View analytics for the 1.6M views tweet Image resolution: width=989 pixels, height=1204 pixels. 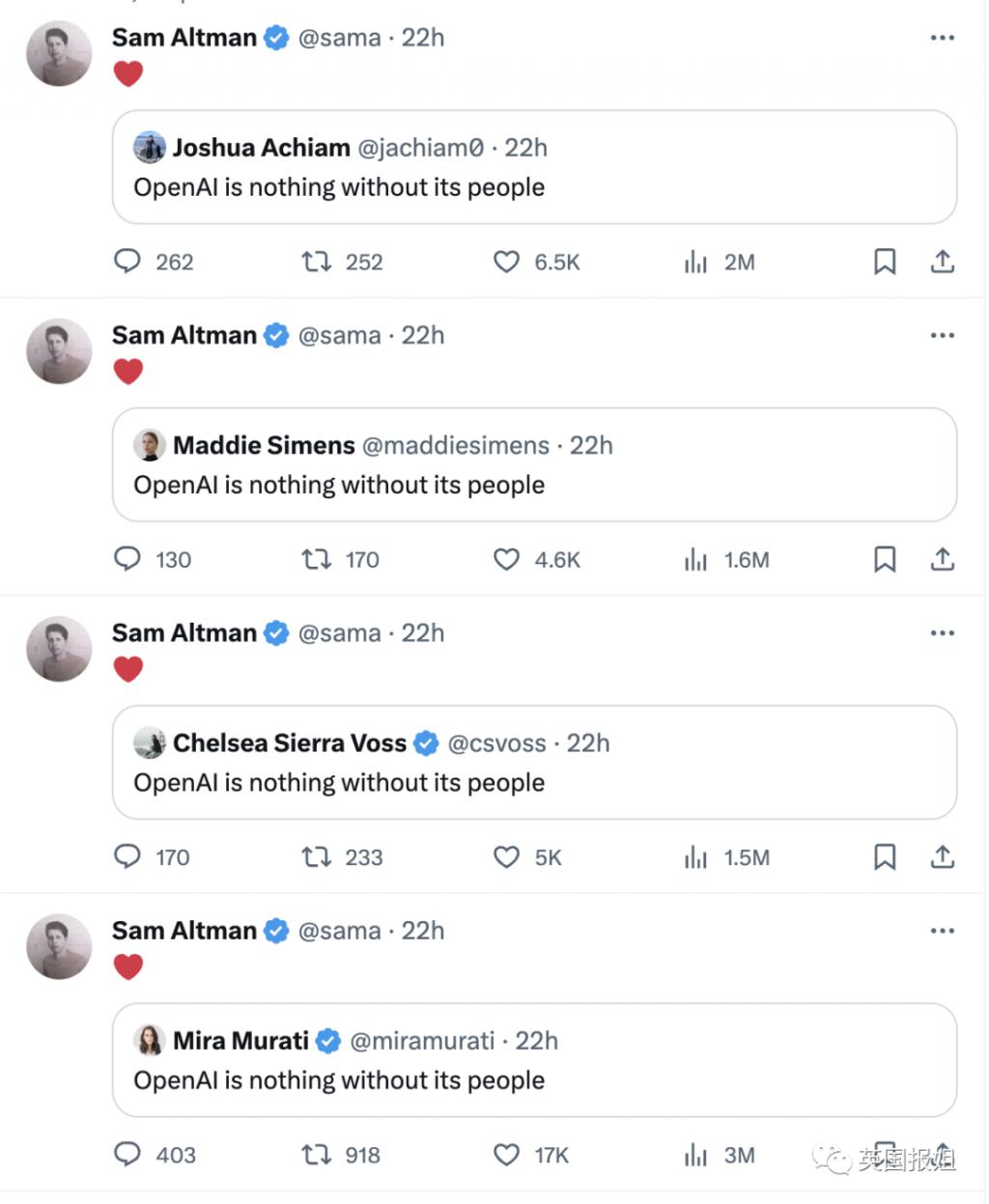click(696, 559)
